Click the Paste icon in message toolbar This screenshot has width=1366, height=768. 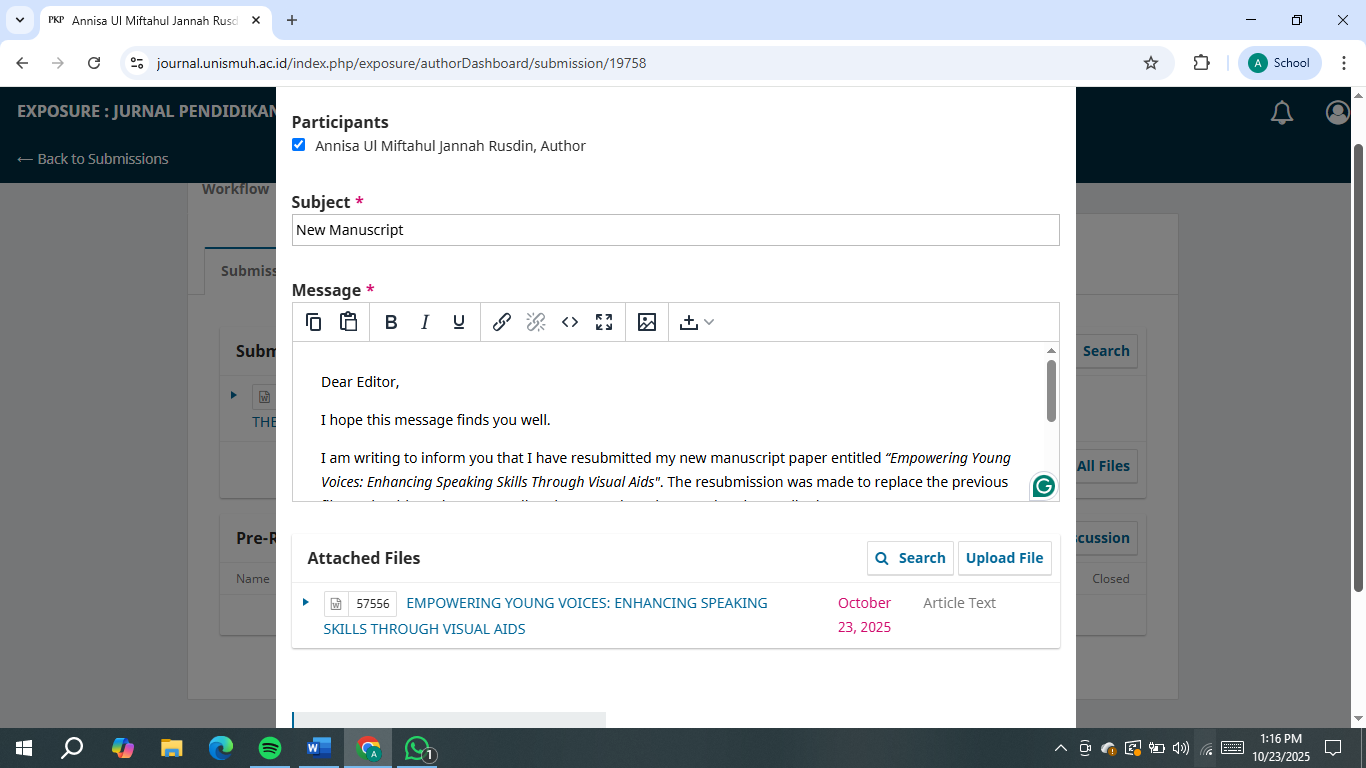(348, 322)
